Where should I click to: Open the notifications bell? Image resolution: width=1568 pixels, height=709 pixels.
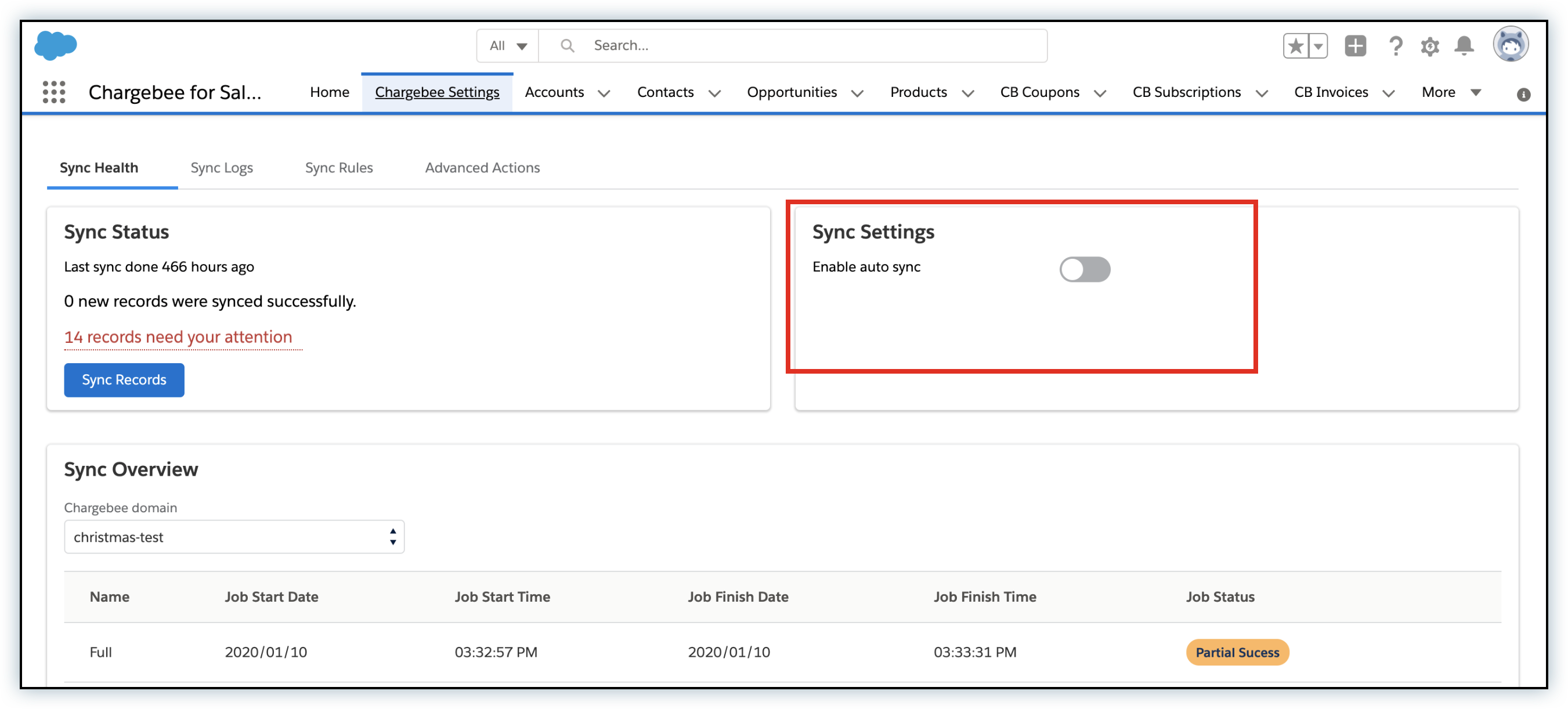pyautogui.click(x=1464, y=46)
